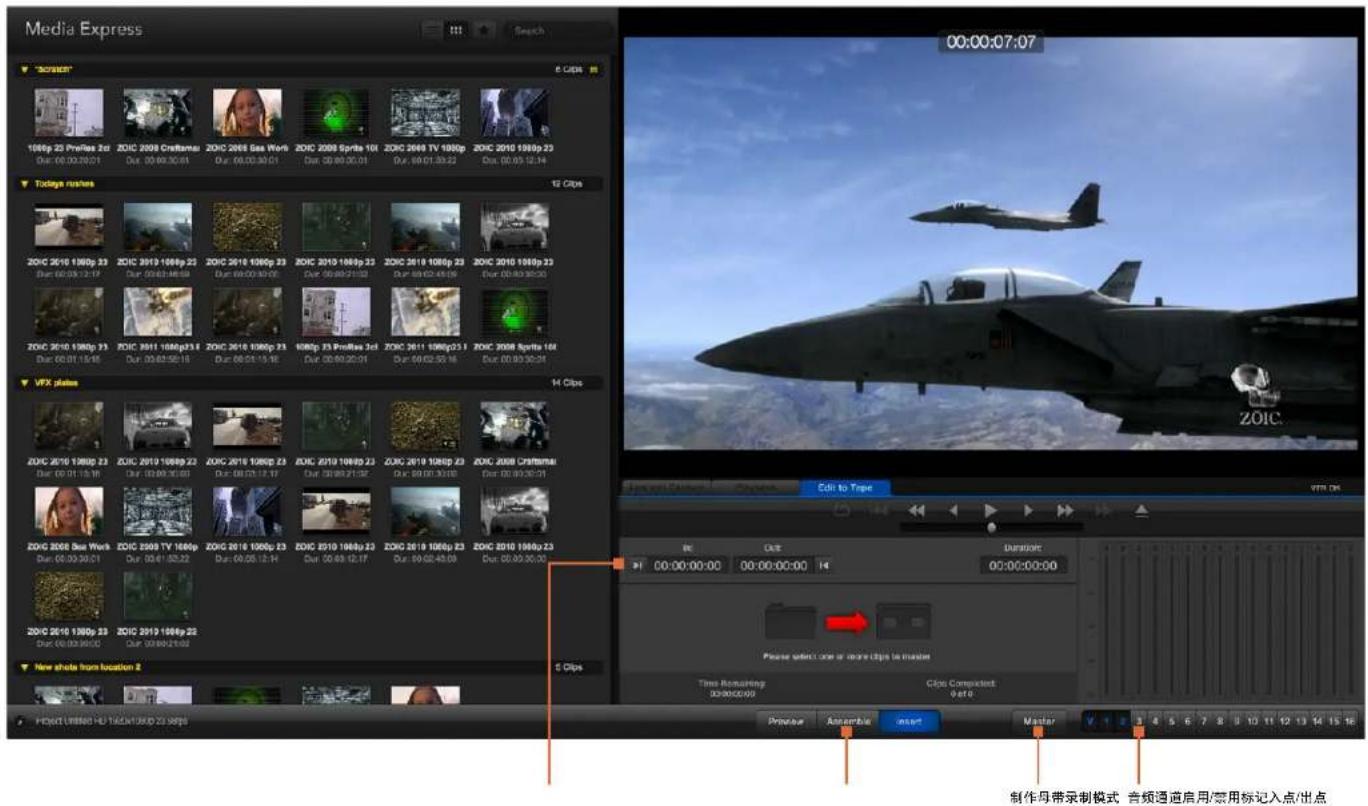This screenshot has height=806, width=1368.
Task: Click the Out timecode field
Action: (x=773, y=565)
